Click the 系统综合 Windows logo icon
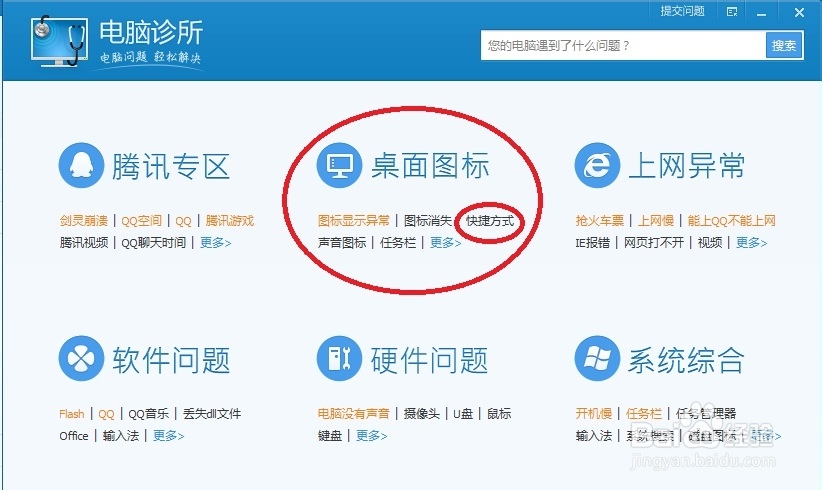Viewport: 822px width, 490px height. 597,358
